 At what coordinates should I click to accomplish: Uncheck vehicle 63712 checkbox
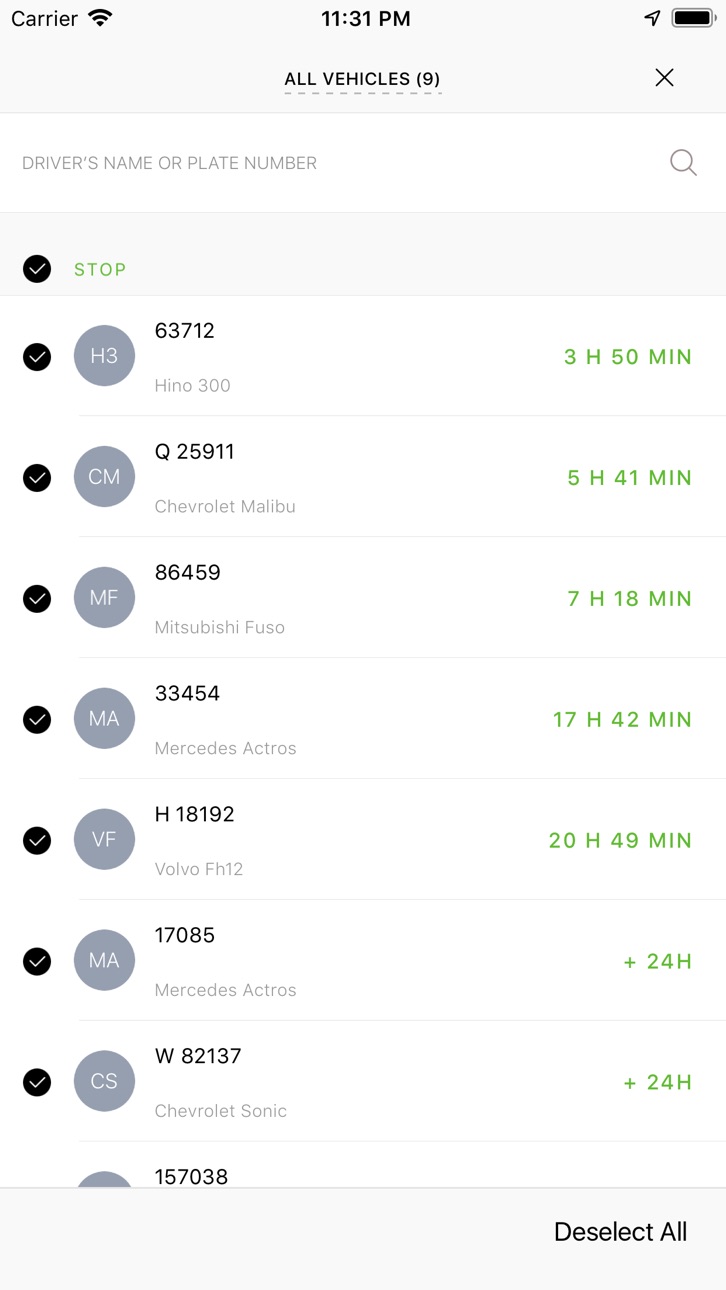pos(37,357)
